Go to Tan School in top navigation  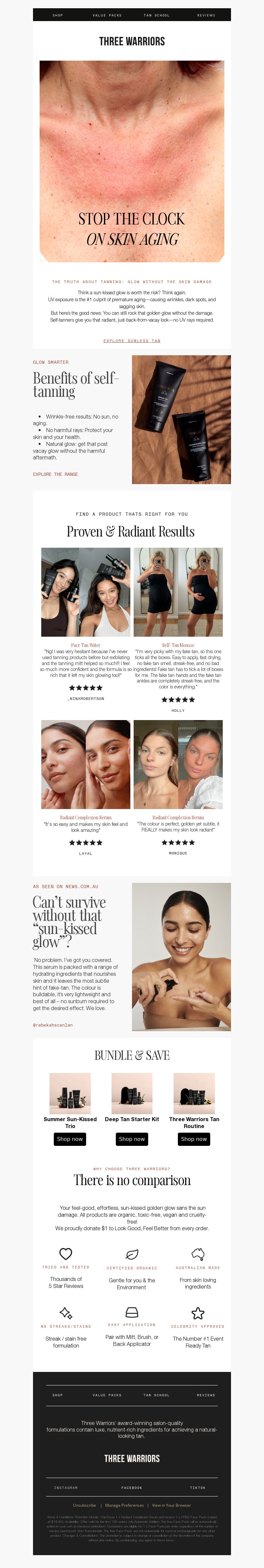coord(157,15)
